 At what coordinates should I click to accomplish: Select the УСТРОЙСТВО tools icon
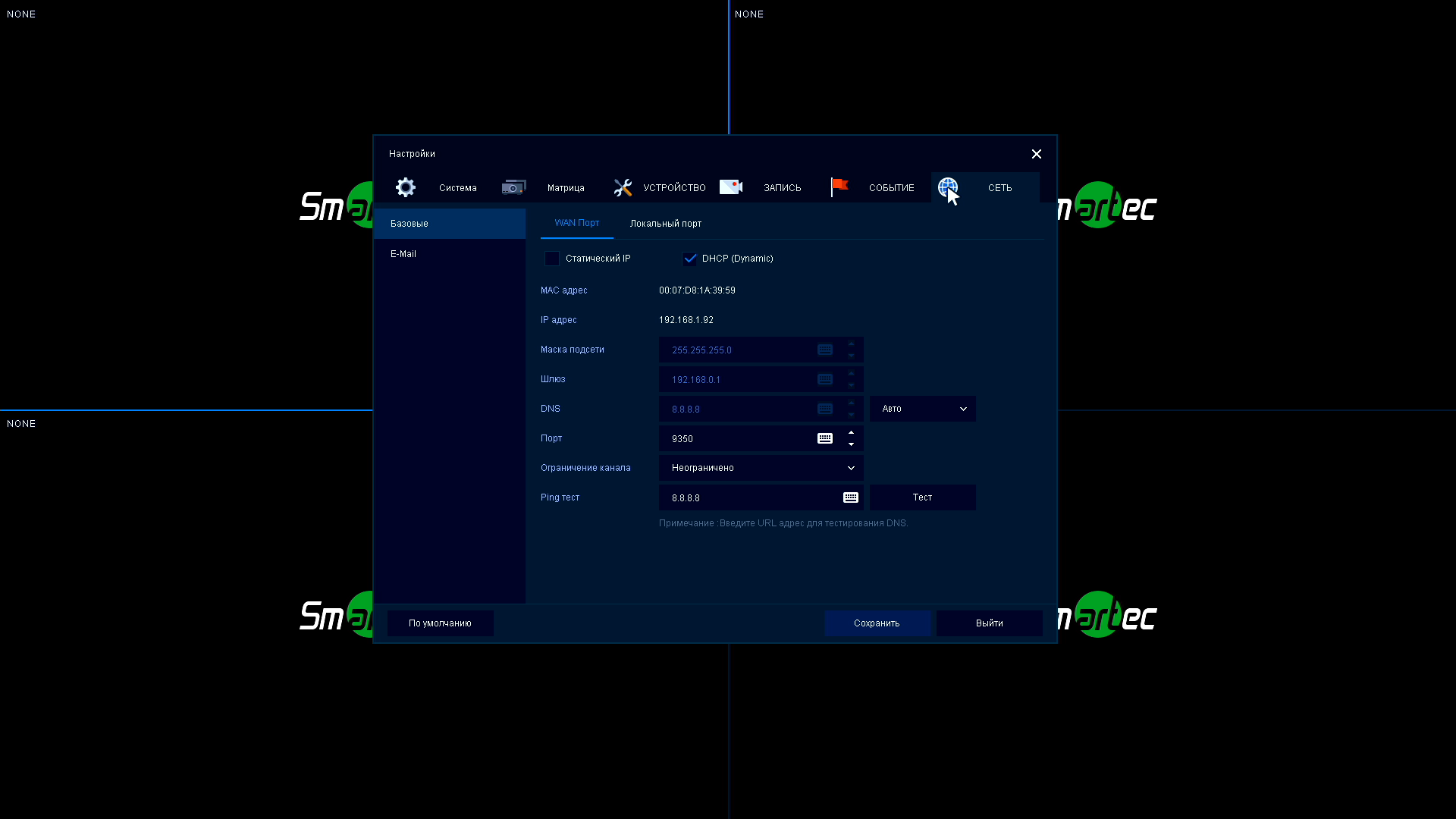(623, 187)
